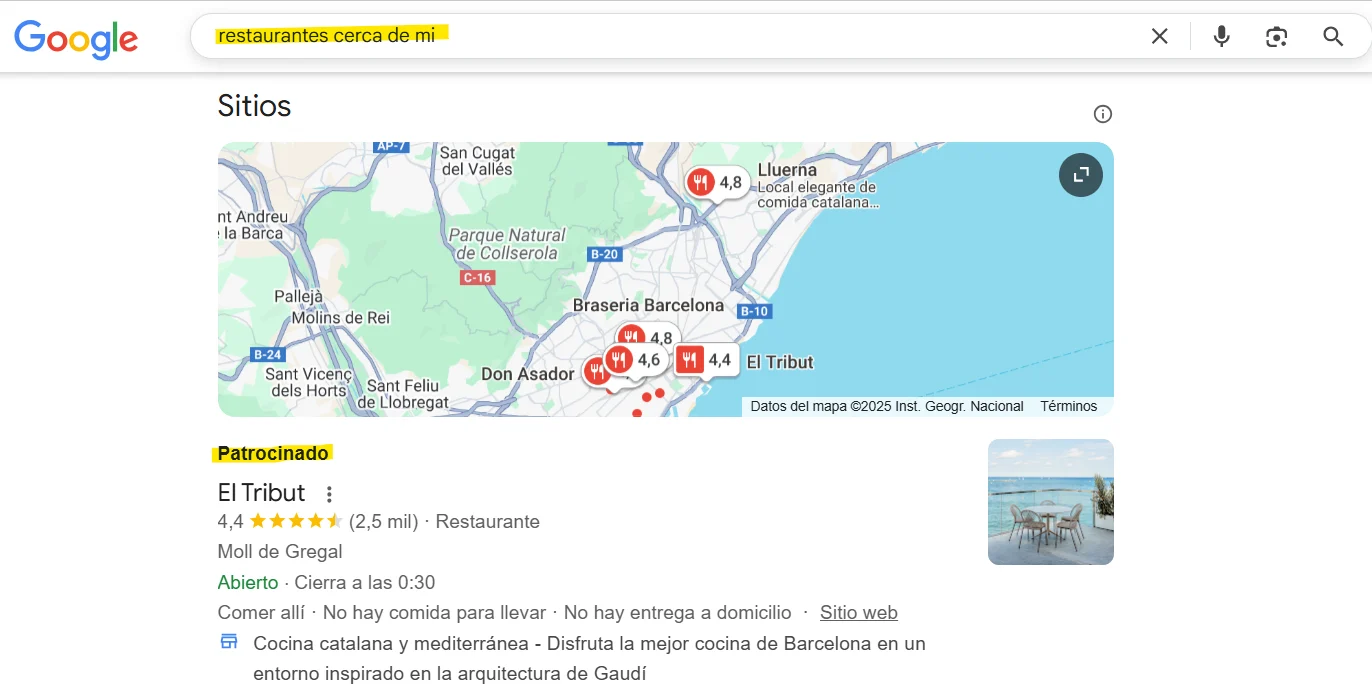Click the storefront icon beside Cocina catalana description
The height and width of the screenshot is (696, 1372).
click(229, 642)
